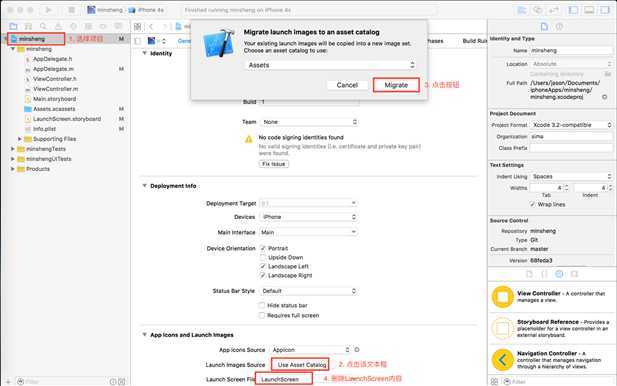Select the Standard editor icon

tap(522, 10)
